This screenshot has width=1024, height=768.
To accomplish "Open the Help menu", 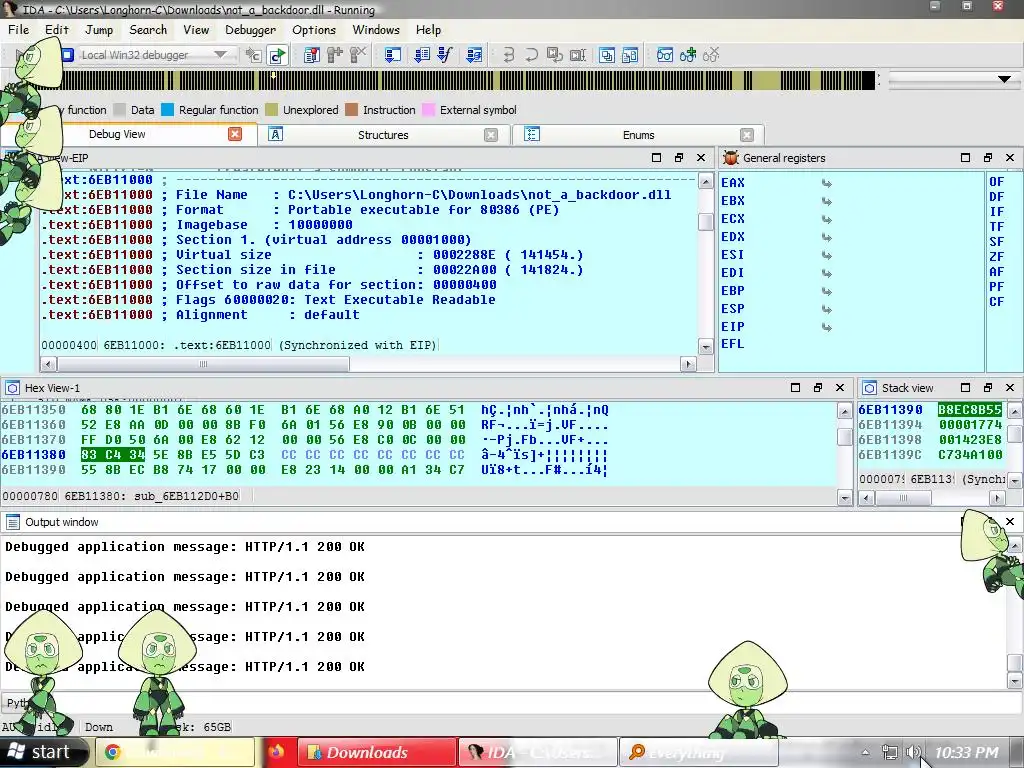I will pyautogui.click(x=428, y=30).
